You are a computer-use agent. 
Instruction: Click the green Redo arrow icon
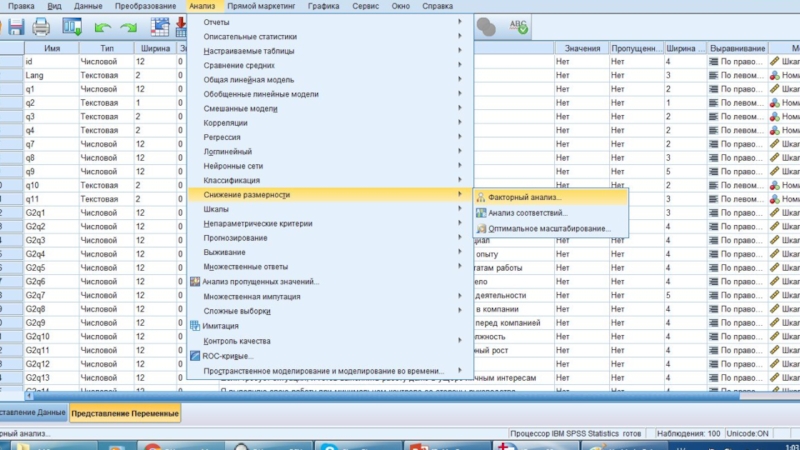point(128,27)
